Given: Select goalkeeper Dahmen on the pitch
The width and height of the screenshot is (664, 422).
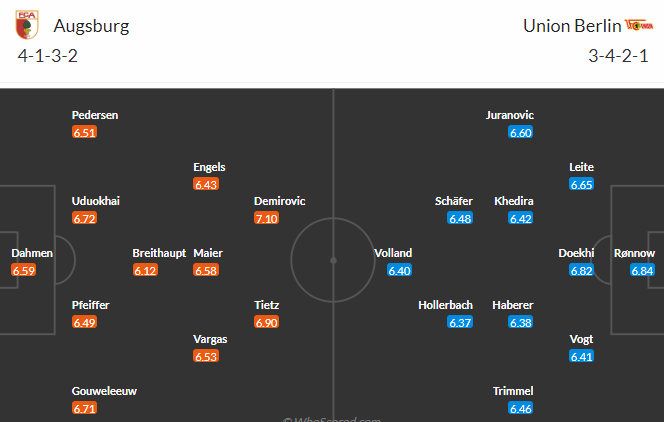Looking at the screenshot, I should coord(32,253).
